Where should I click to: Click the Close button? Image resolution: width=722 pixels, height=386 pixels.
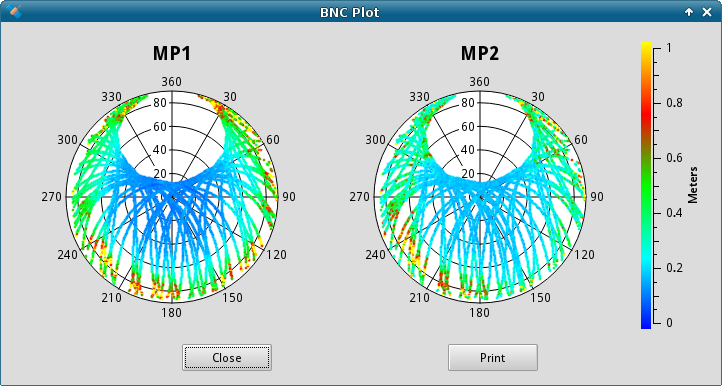(x=227, y=357)
